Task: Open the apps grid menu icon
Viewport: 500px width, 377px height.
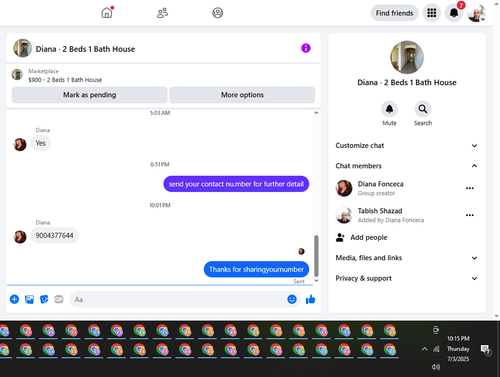Action: (432, 13)
